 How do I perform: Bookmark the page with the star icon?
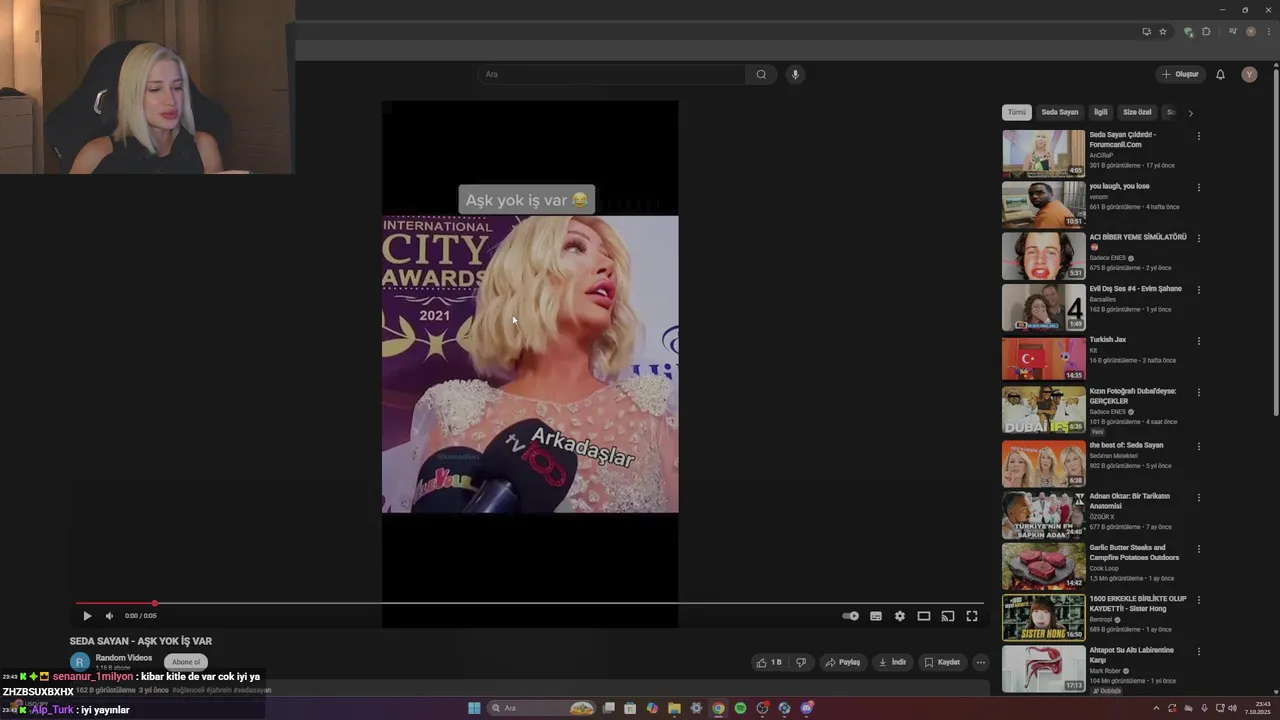1163,31
